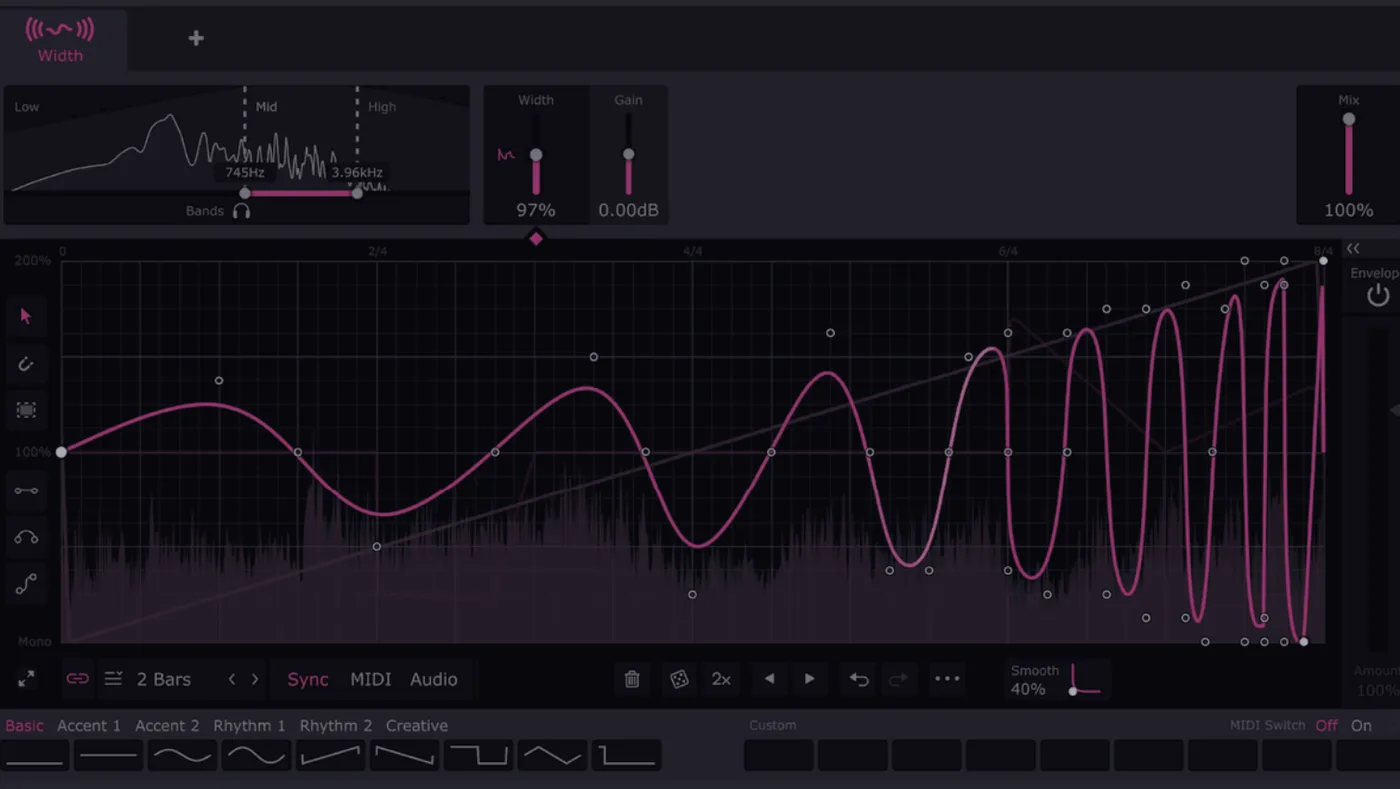
Task: Click the 745Hz band crossover handle
Action: (x=244, y=193)
